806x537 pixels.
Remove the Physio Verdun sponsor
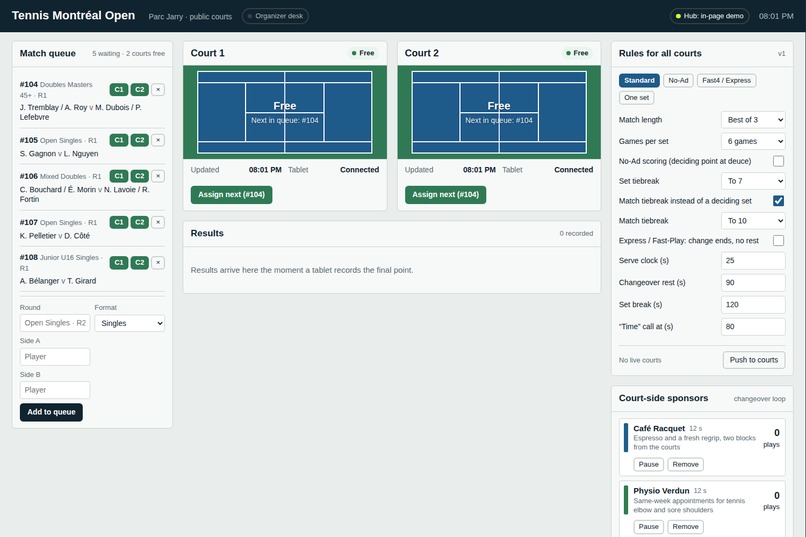685,526
